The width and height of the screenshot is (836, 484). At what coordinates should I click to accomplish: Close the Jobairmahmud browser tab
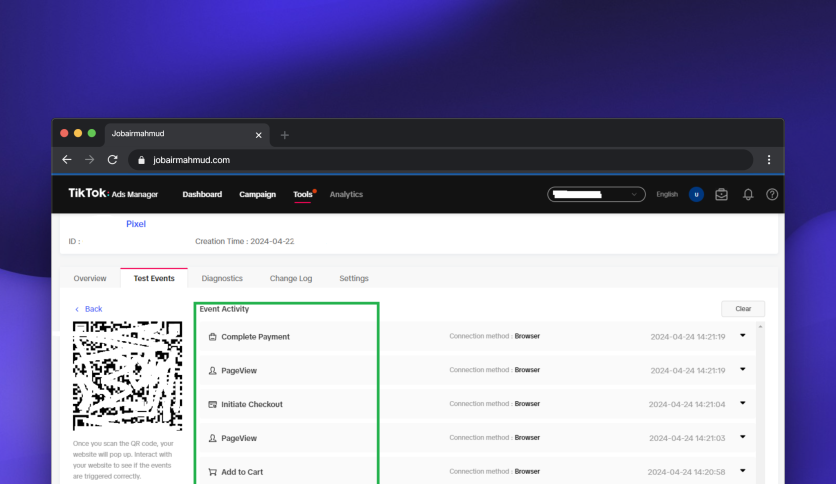(x=259, y=135)
